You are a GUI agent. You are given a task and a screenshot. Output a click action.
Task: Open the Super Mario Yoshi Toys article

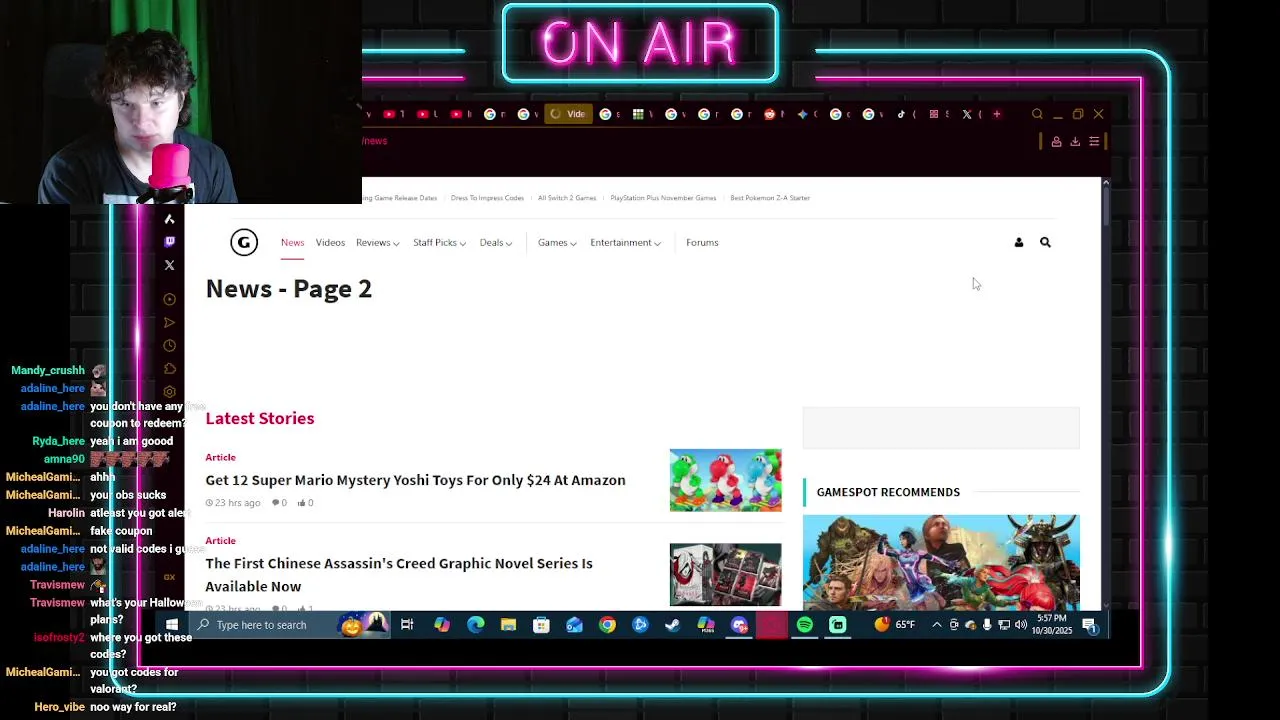tap(415, 480)
